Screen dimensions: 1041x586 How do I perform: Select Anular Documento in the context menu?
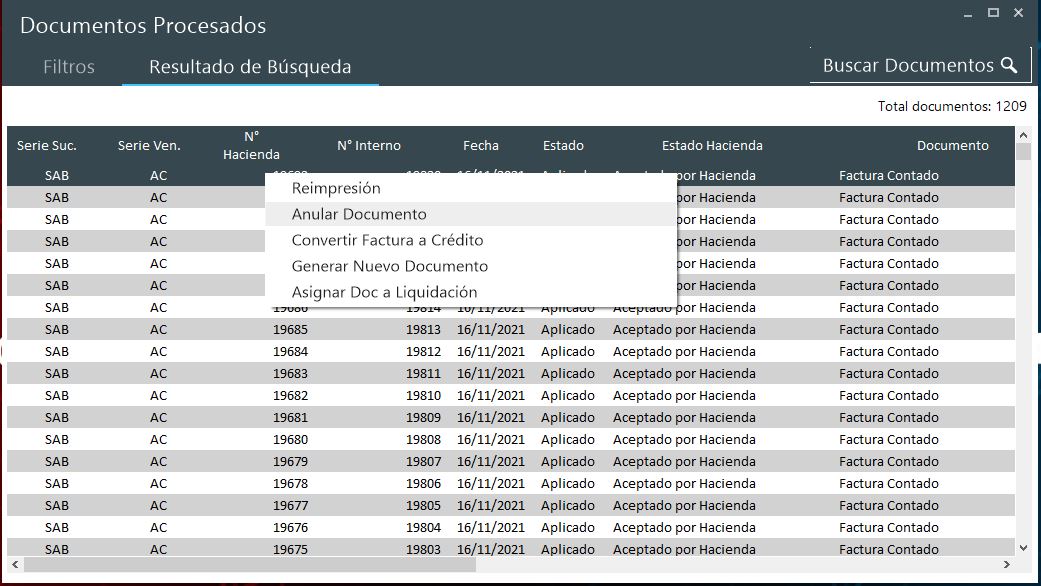[359, 214]
